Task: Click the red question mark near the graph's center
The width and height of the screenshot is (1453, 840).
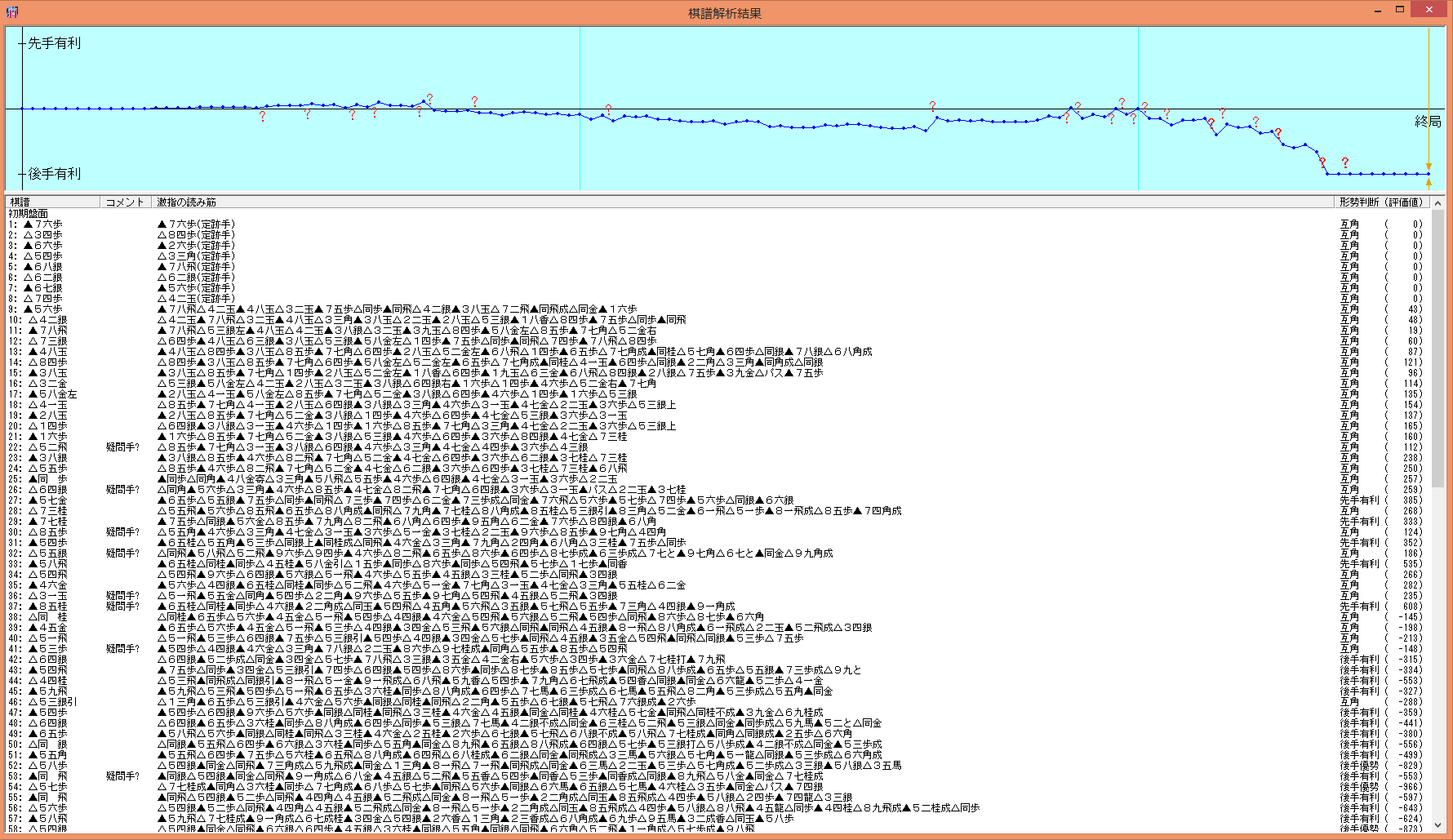Action: pyautogui.click(x=608, y=109)
